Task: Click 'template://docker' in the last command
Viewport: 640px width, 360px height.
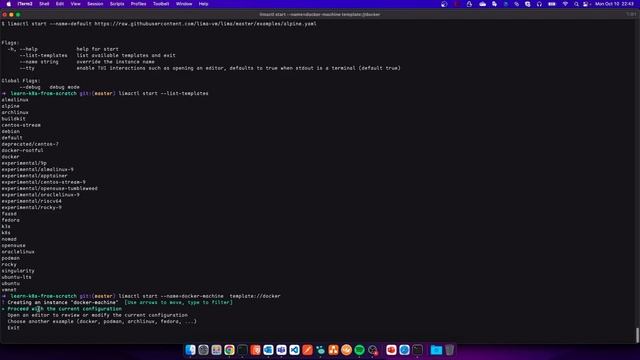Action: 255,296
